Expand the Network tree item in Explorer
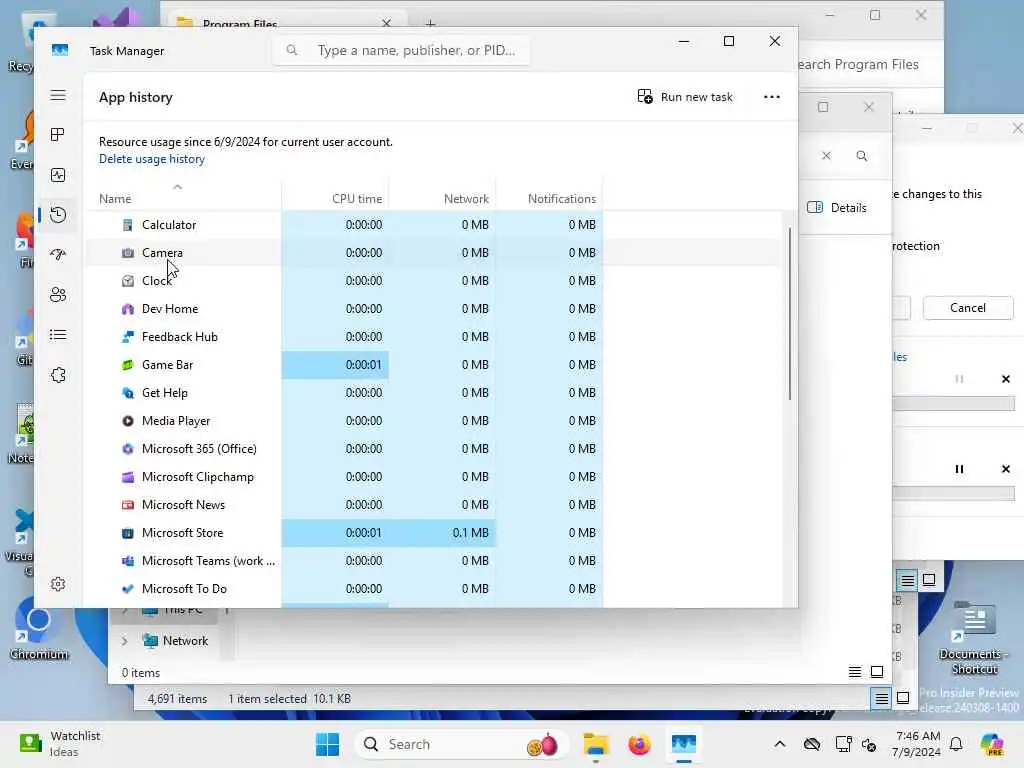Screen dimensions: 1024x768 124,641
